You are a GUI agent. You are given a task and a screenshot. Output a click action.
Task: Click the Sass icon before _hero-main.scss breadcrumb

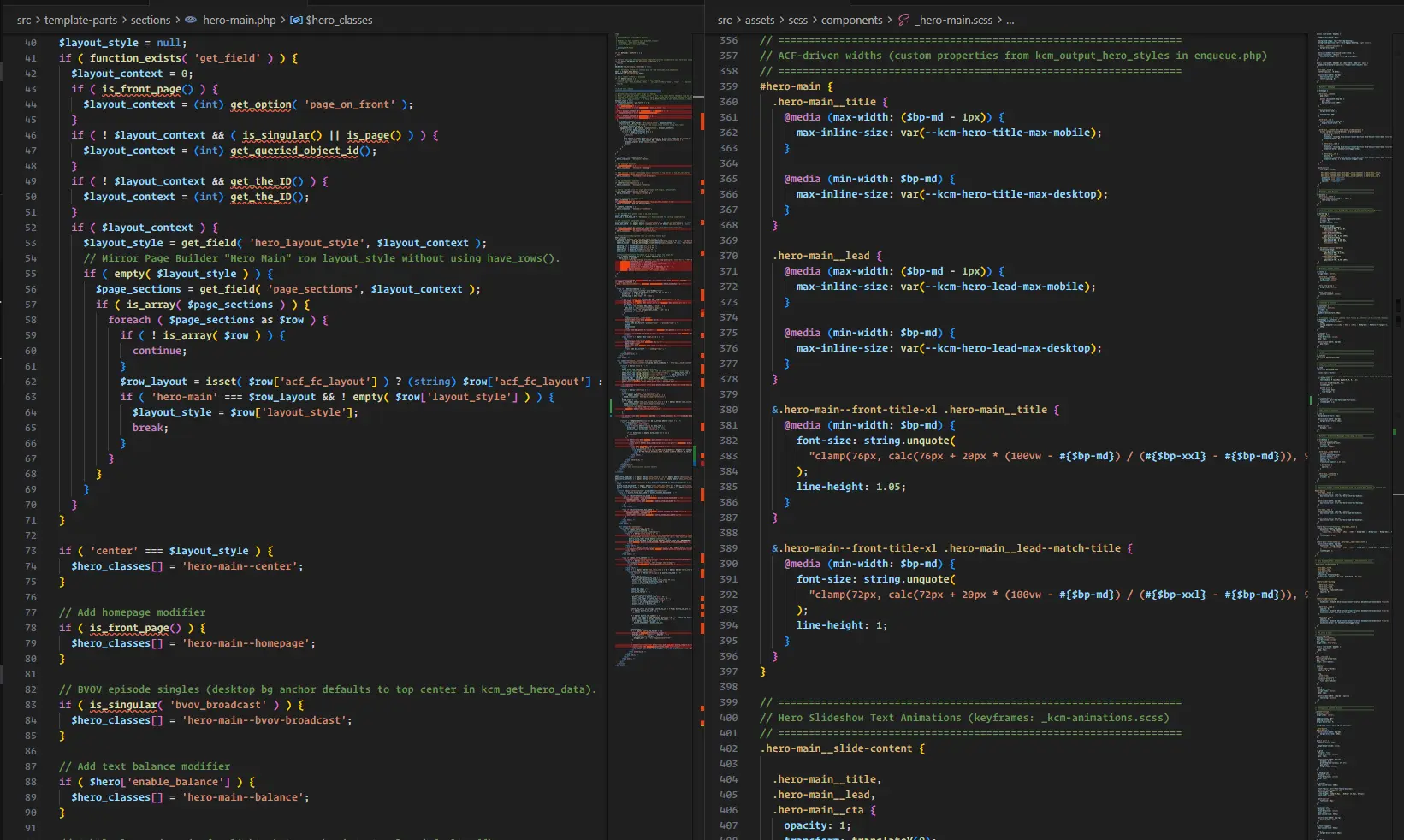[904, 20]
